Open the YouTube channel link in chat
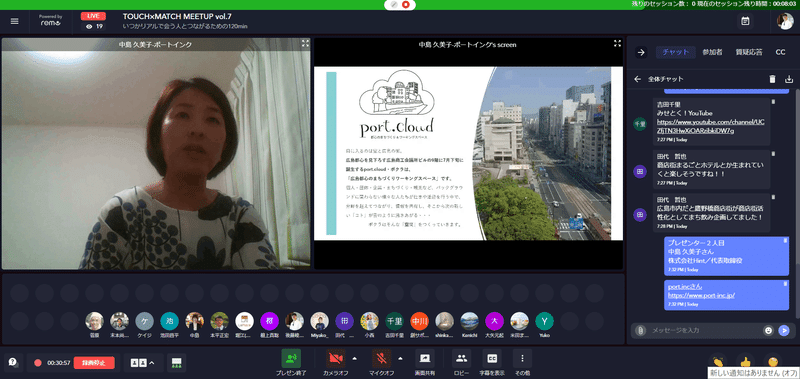800x379 pixels. (710, 127)
